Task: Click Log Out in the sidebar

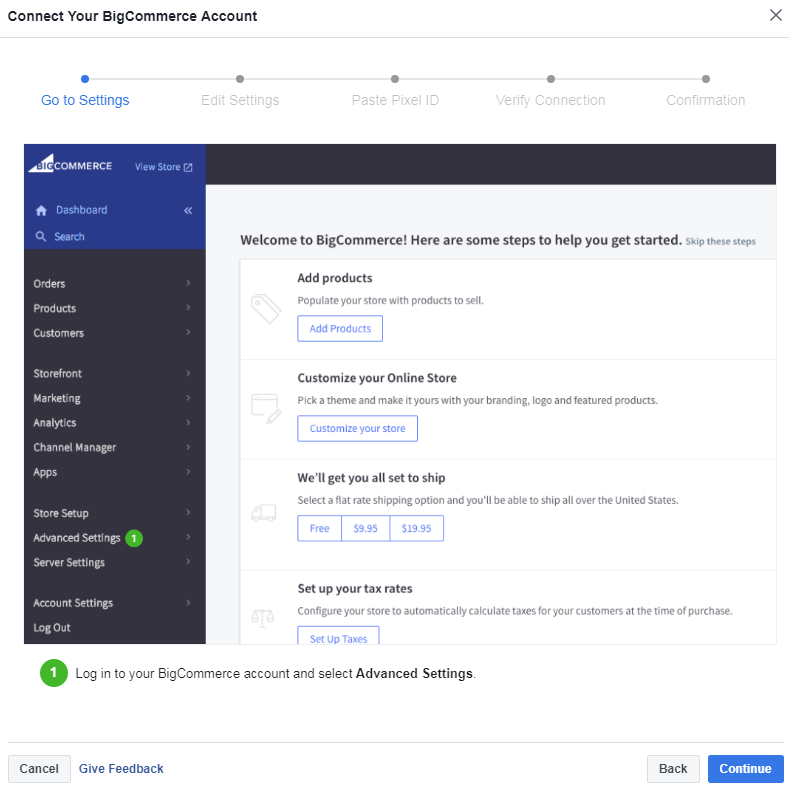Action: tap(52, 628)
